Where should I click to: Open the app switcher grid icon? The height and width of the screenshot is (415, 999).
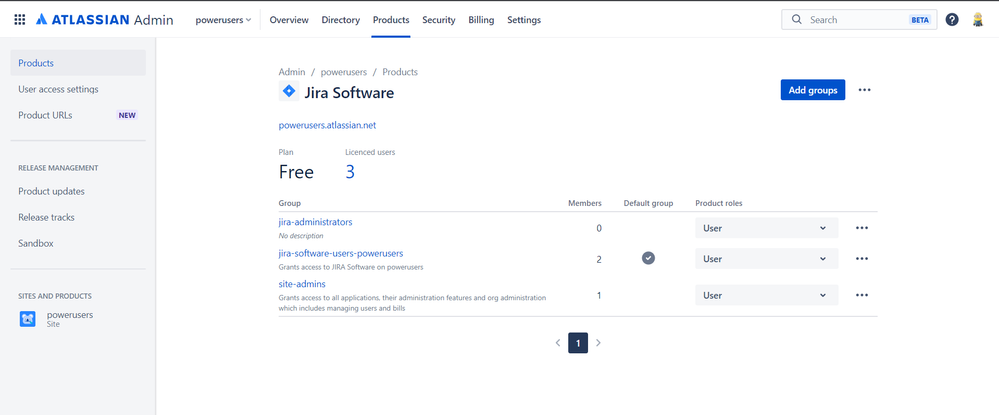pos(19,20)
